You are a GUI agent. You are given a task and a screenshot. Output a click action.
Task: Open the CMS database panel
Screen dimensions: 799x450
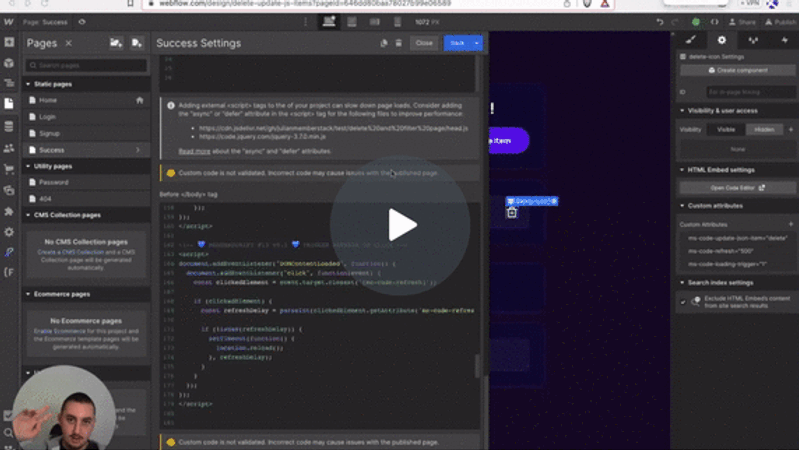point(9,126)
